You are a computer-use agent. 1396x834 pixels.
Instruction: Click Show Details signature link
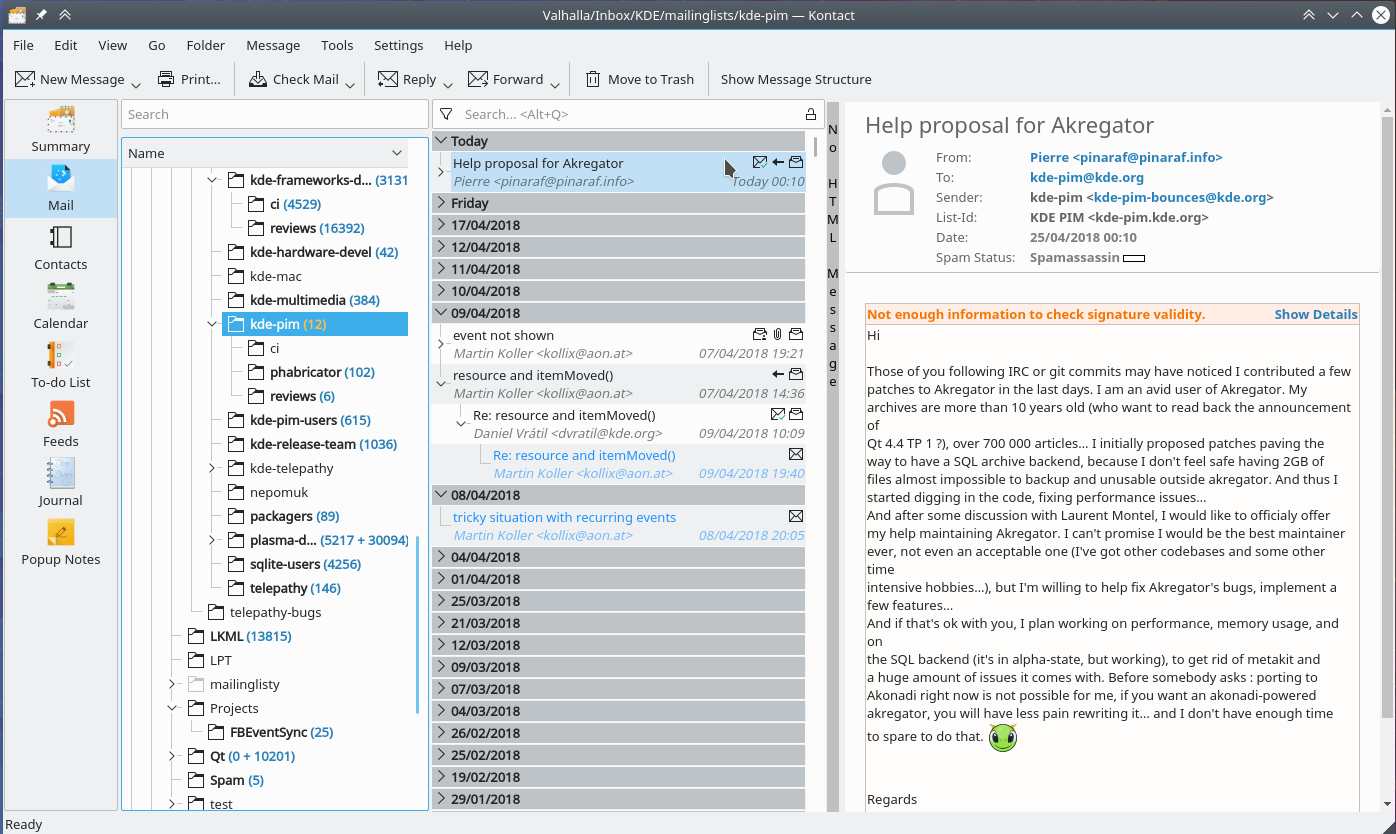tap(1315, 314)
